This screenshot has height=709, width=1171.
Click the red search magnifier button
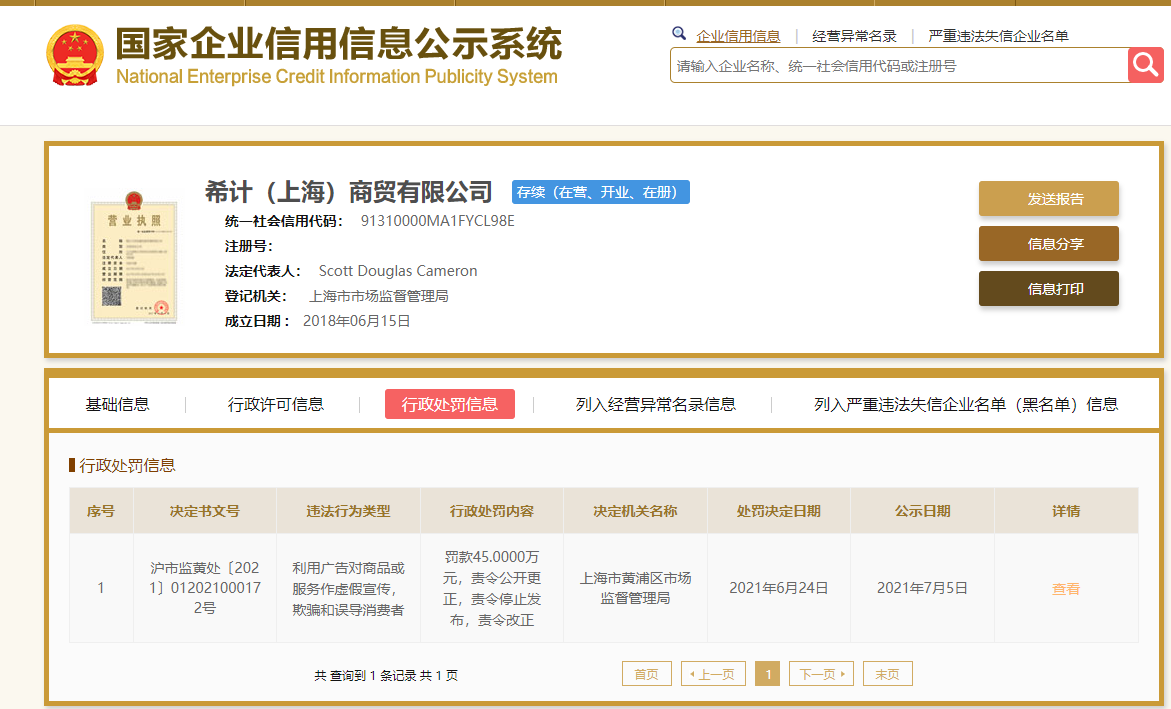pos(1146,65)
